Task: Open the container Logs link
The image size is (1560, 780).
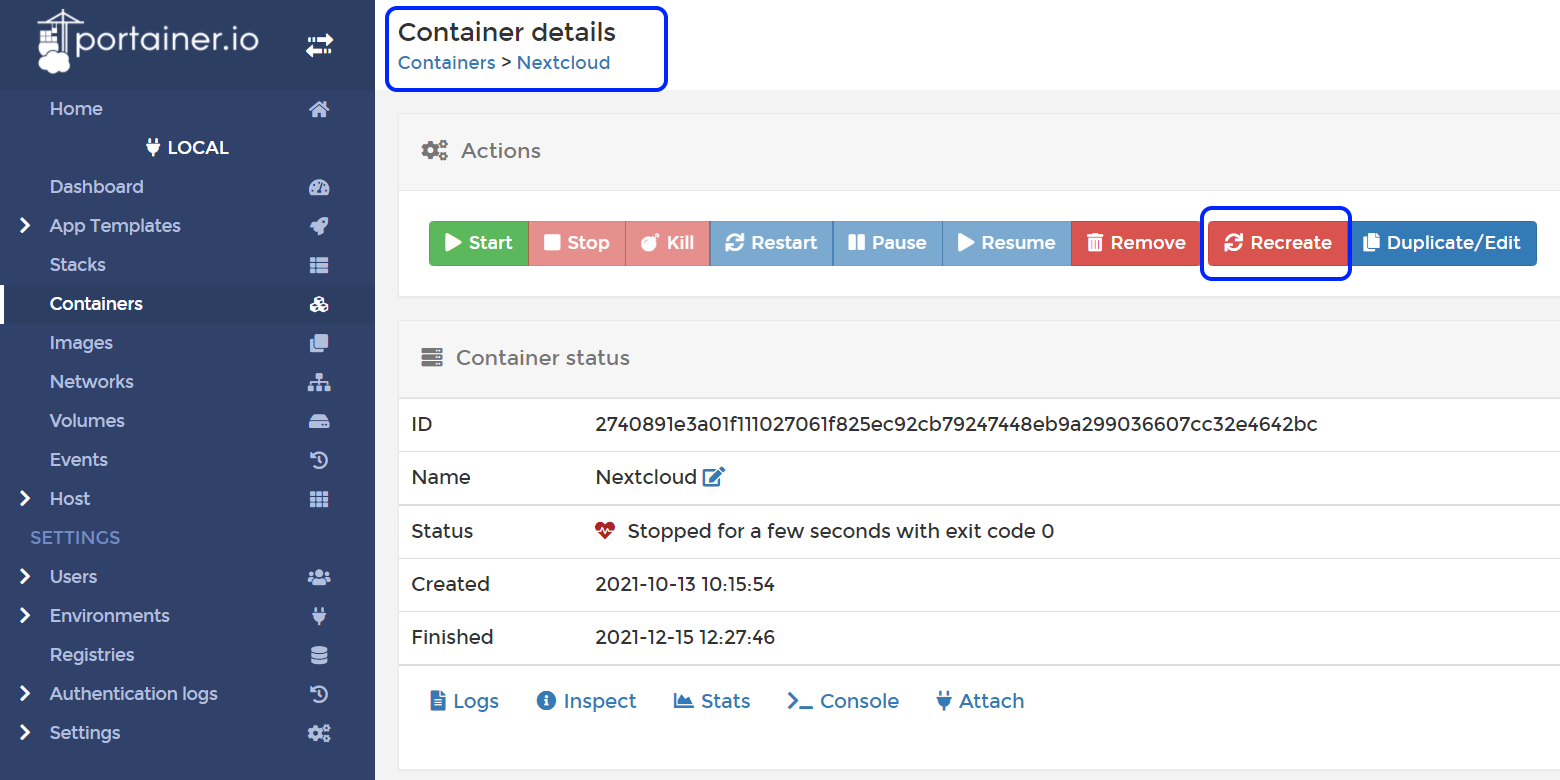Action: pyautogui.click(x=464, y=701)
